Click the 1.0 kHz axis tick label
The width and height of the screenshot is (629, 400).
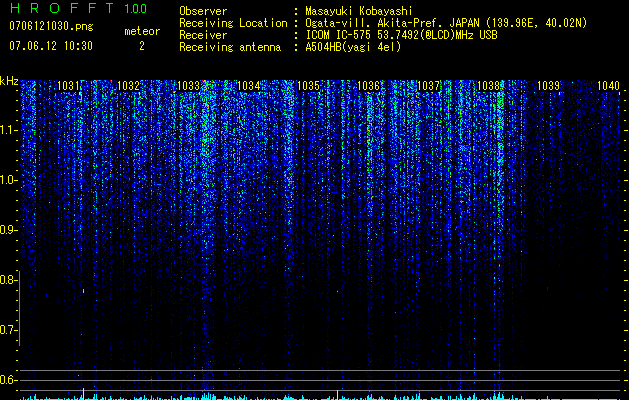tap(9, 180)
